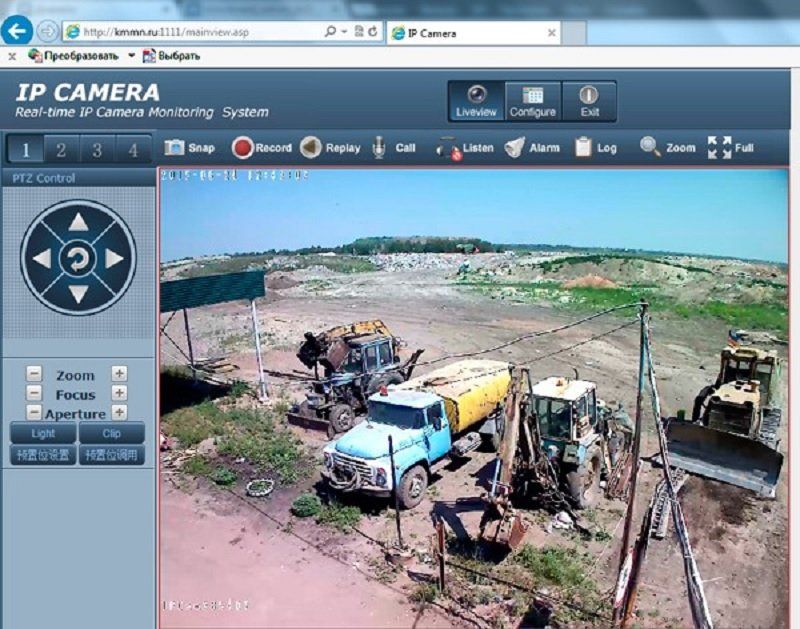
Task: Activate the Call microphone icon
Action: [379, 148]
